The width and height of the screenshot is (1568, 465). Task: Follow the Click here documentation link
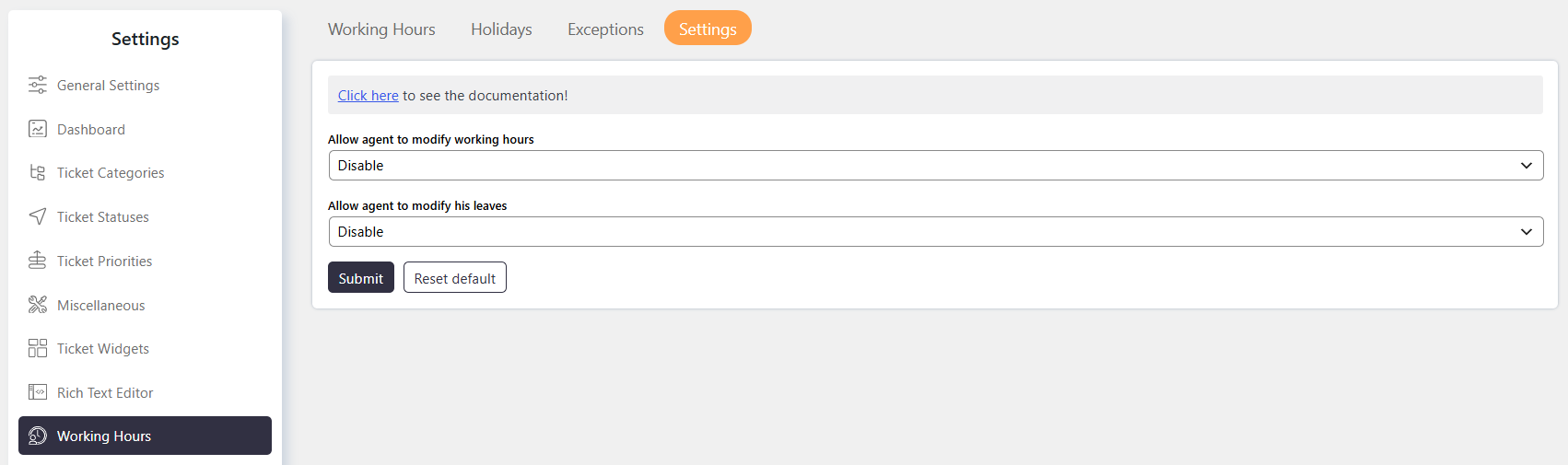tap(368, 96)
